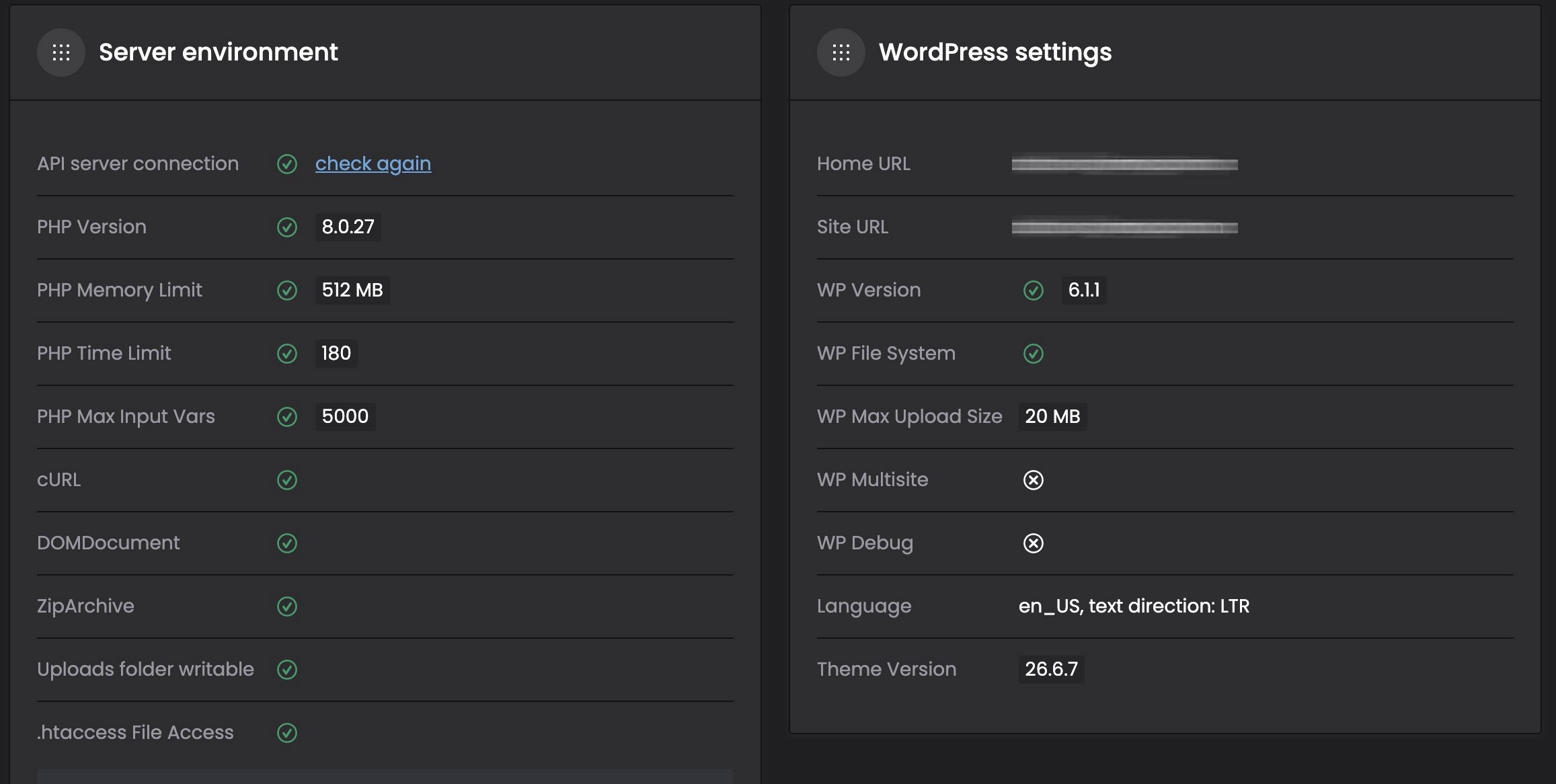Viewport: 1556px width, 784px height.
Task: Click the PHP Time Limit check icon
Action: (287, 354)
